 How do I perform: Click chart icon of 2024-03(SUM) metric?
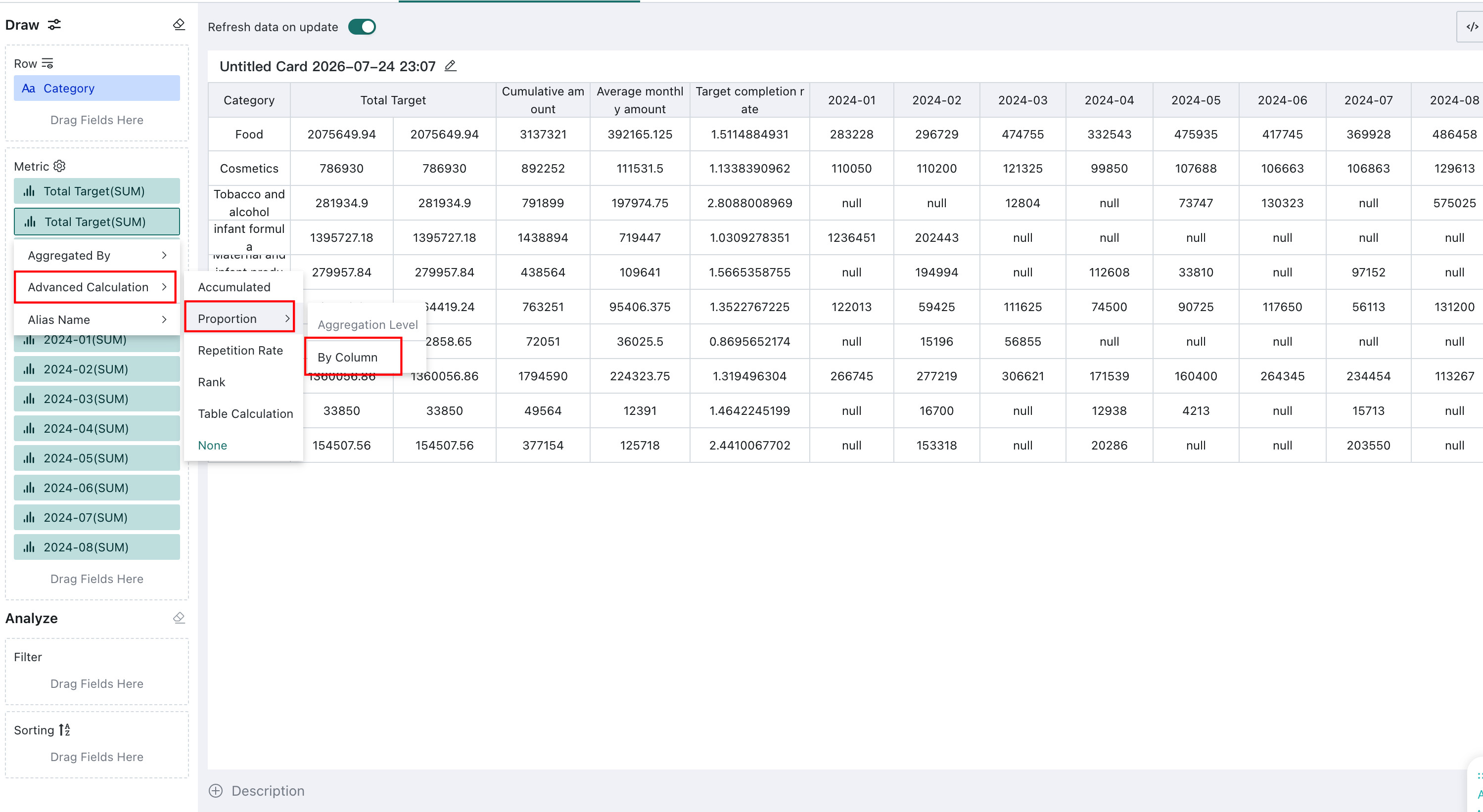point(29,399)
